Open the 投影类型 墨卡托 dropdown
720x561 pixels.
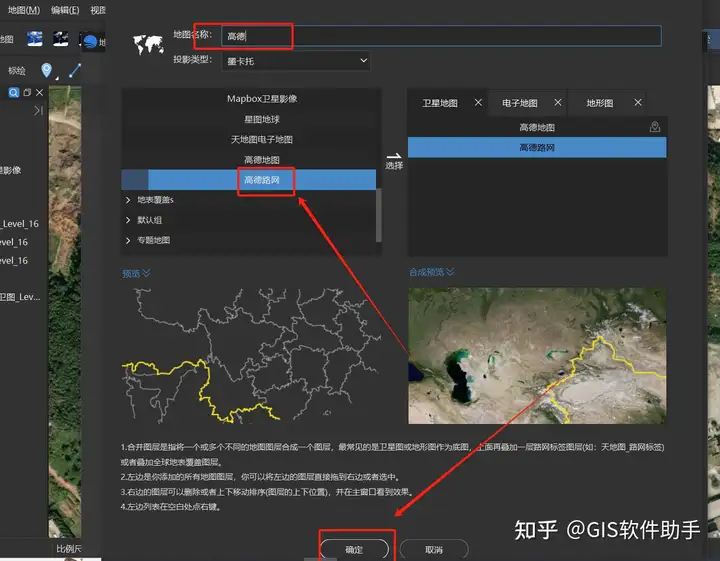(x=296, y=61)
